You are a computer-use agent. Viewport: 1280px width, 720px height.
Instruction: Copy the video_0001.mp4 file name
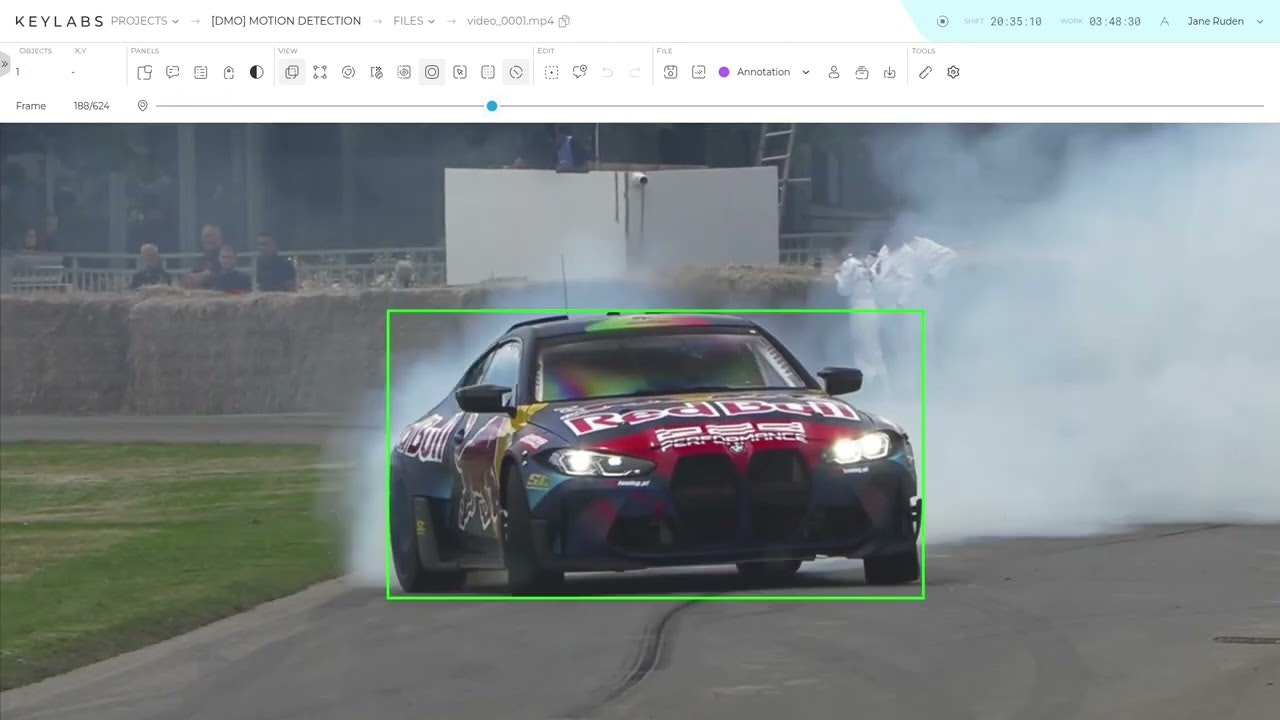(x=564, y=21)
